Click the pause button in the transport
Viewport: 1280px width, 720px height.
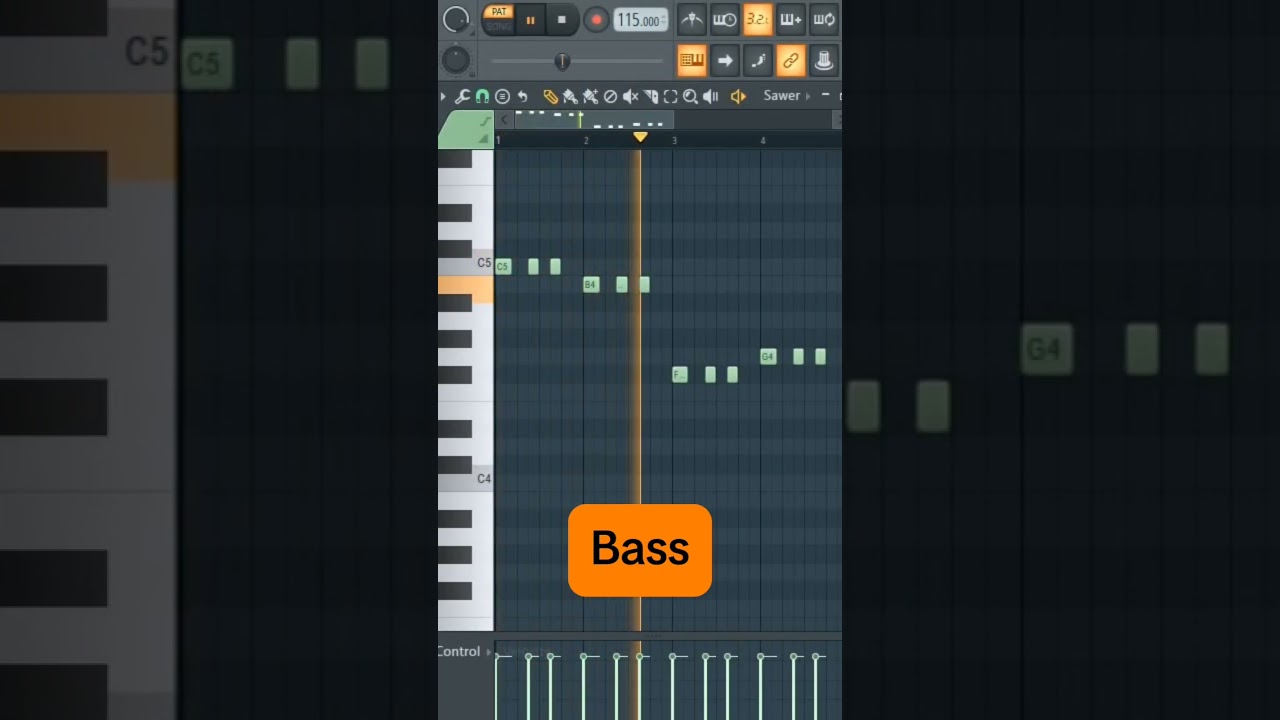(x=530, y=20)
